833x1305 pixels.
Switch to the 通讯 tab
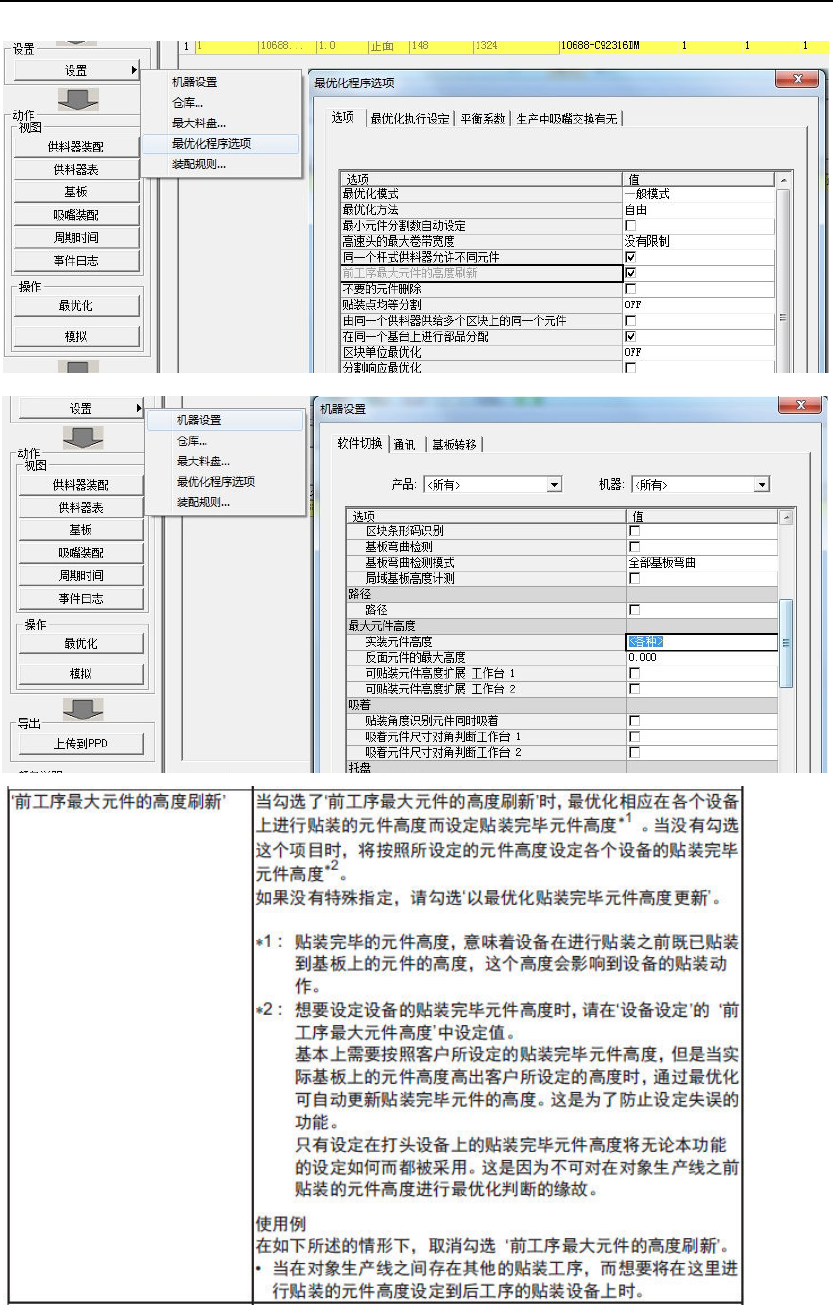405,443
